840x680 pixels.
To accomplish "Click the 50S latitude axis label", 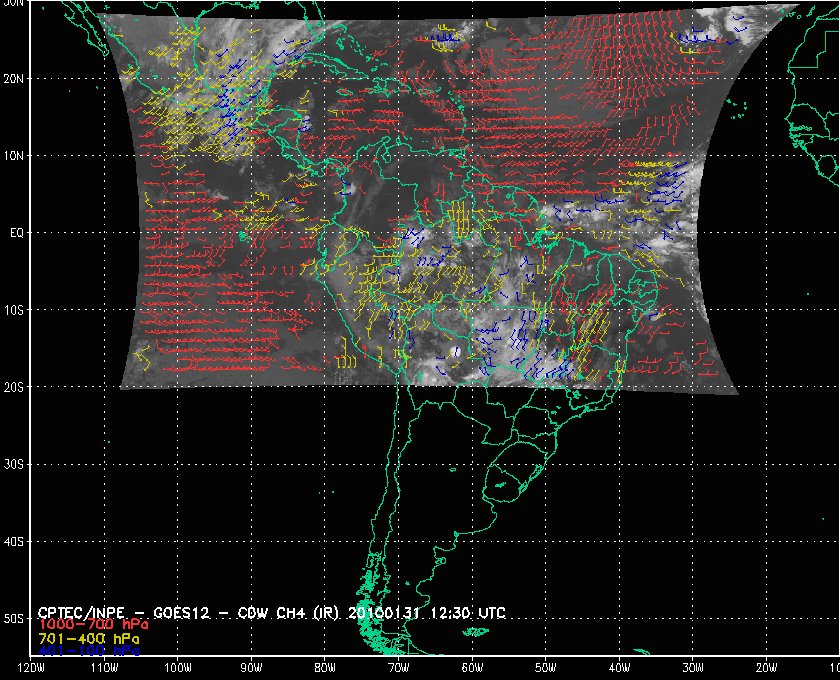I will click(13, 619).
